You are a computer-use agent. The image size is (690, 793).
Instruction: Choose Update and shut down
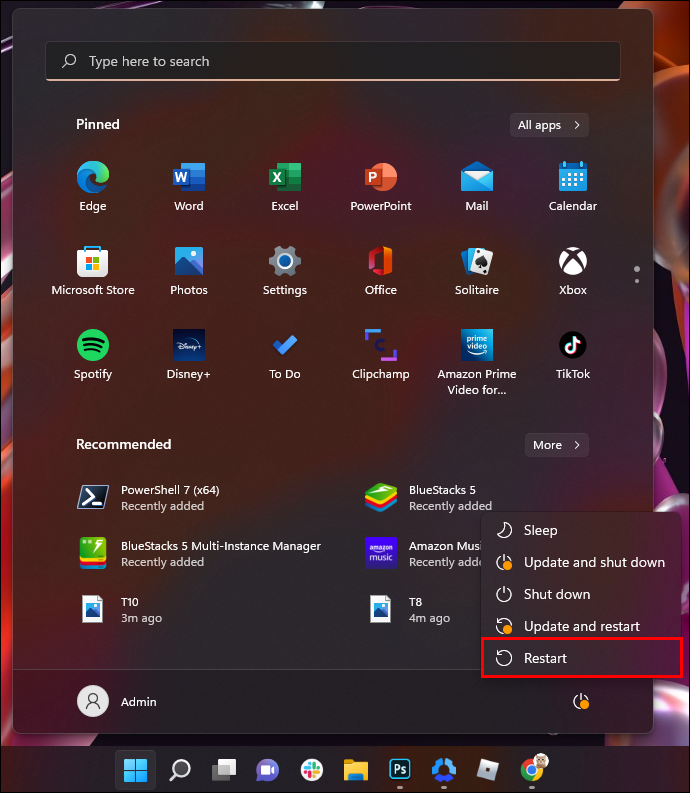point(581,562)
